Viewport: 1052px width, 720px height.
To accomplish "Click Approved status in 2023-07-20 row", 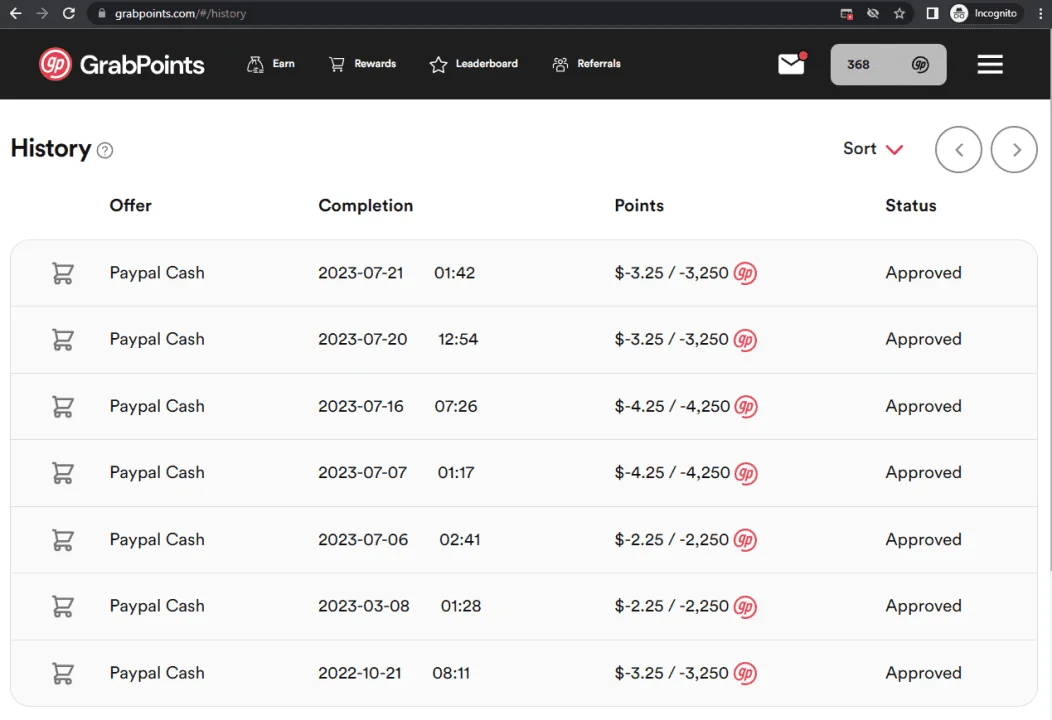I will coord(923,340).
